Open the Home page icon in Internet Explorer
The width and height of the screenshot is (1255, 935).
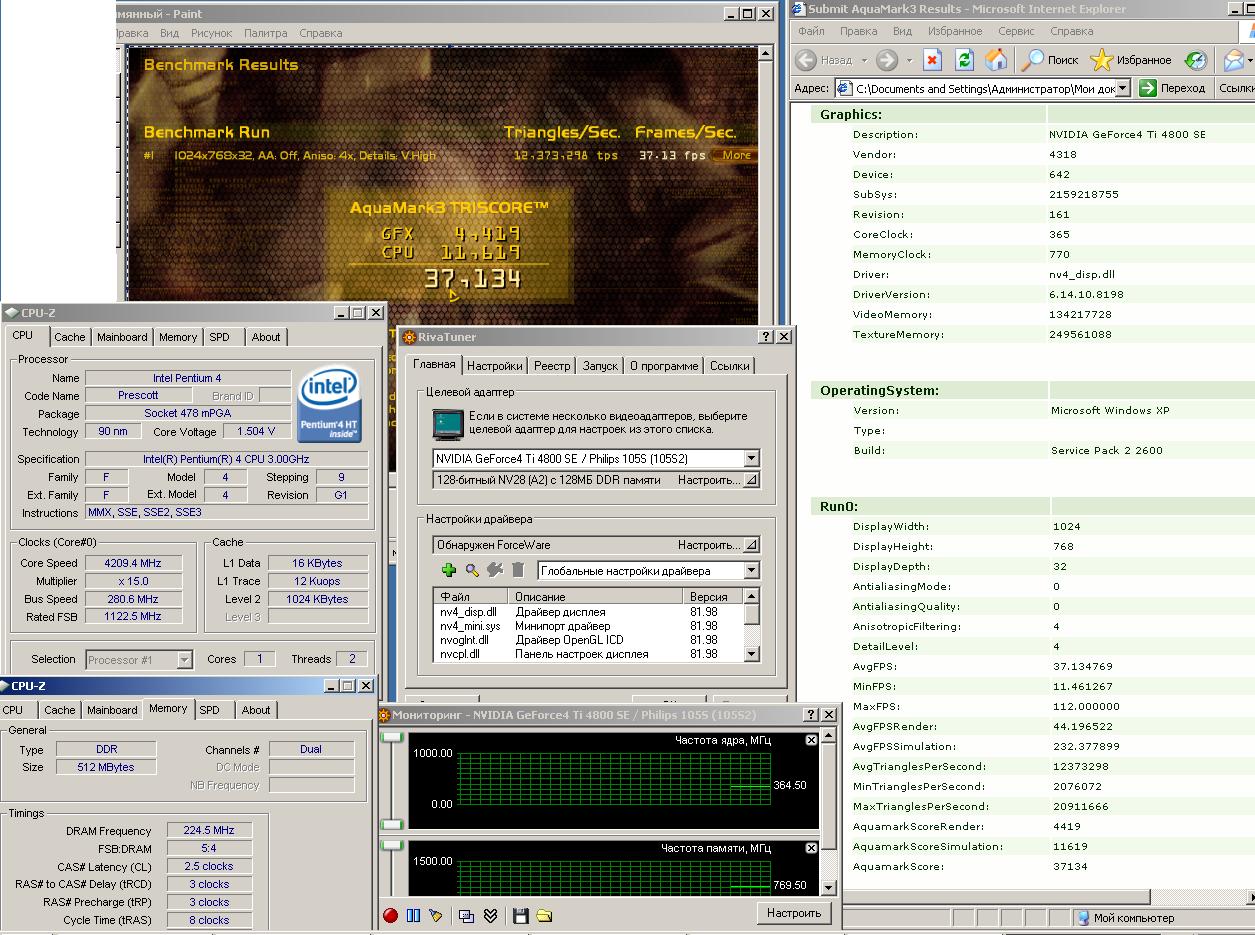point(996,60)
